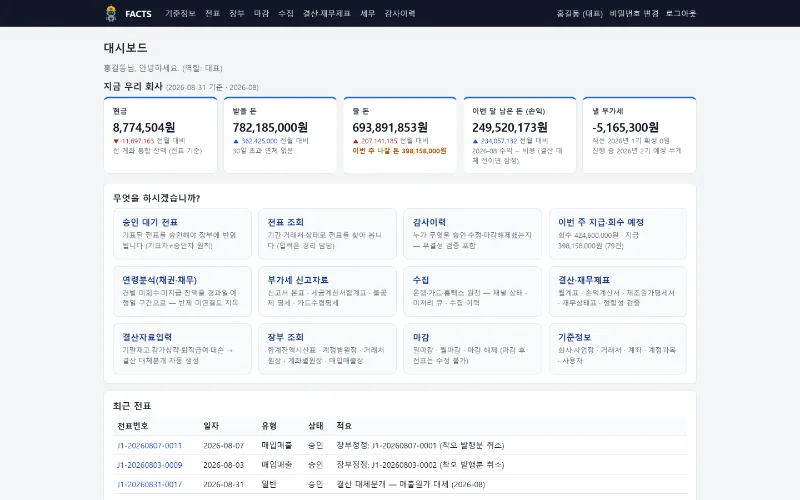Open the 결산·재무제표 shortcut card

(618, 291)
